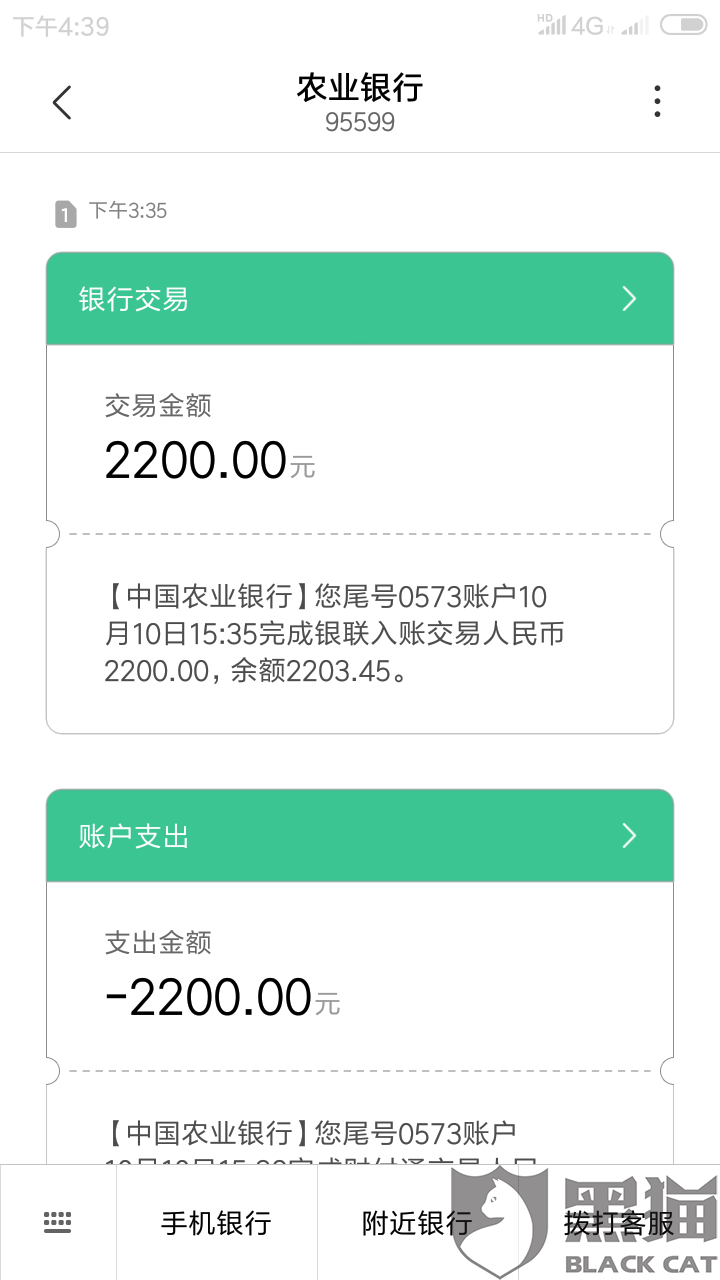Screen dimensions: 720x1280
Task: Tap the 余额2203.45 message text
Action: click(x=325, y=671)
